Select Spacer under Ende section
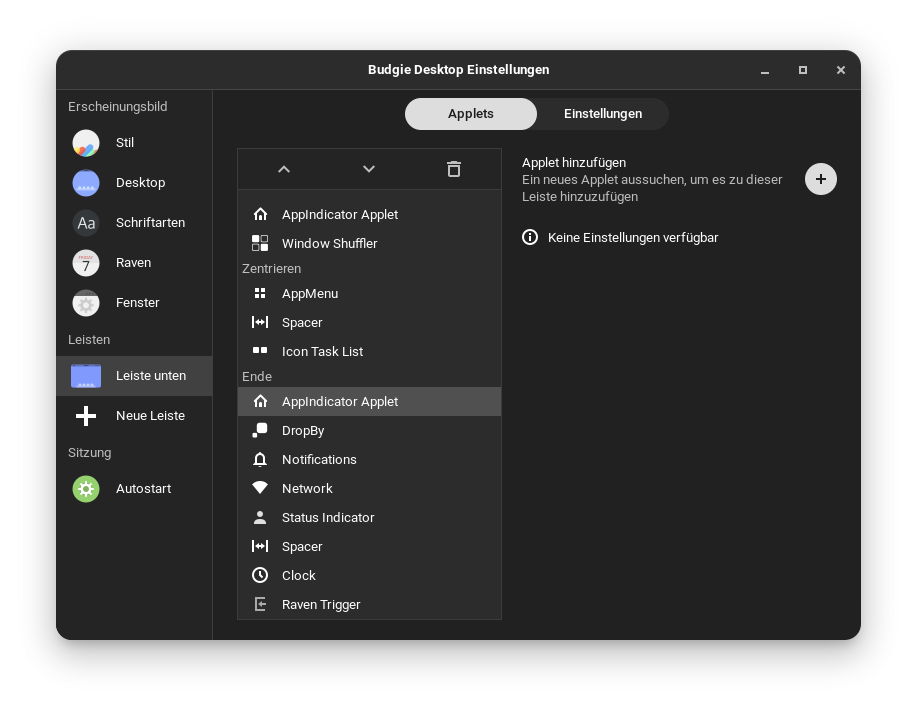Viewport: 917px width, 703px height. tap(369, 546)
